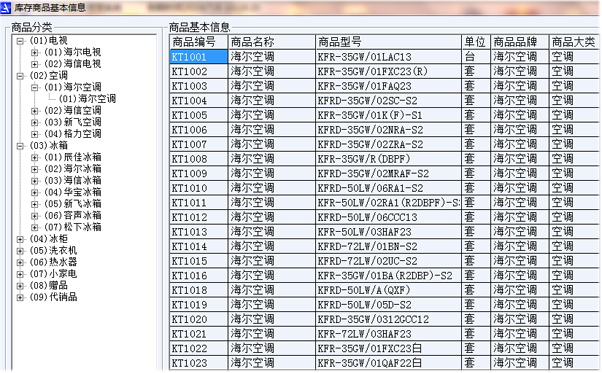Expand the (05)洗衣机 category
This screenshot has height=373, width=602.
[x=20, y=251]
